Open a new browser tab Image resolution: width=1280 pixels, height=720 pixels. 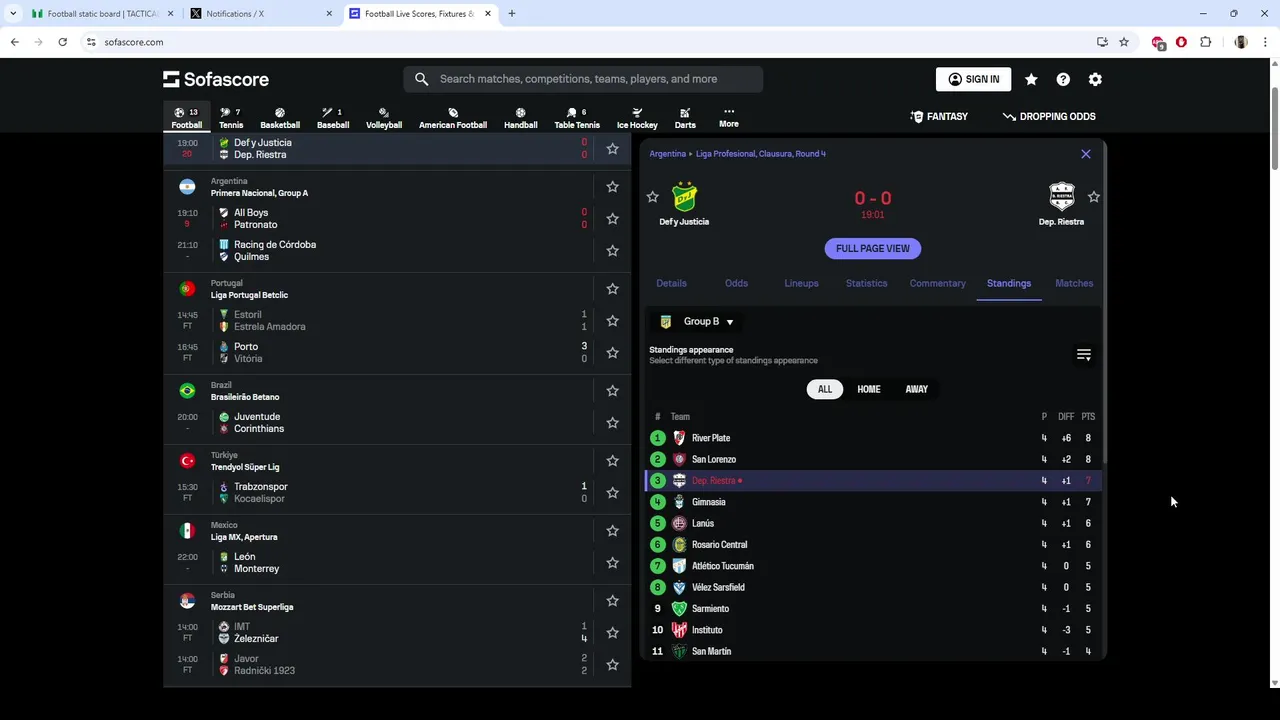pos(512,14)
